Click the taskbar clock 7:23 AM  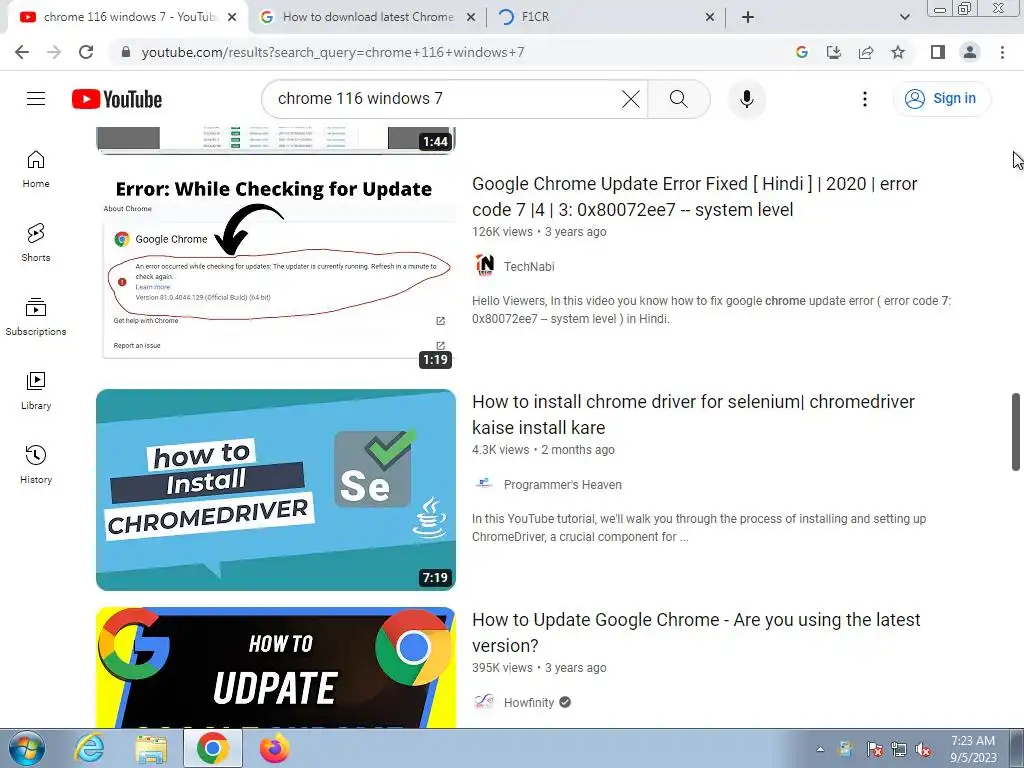(973, 748)
